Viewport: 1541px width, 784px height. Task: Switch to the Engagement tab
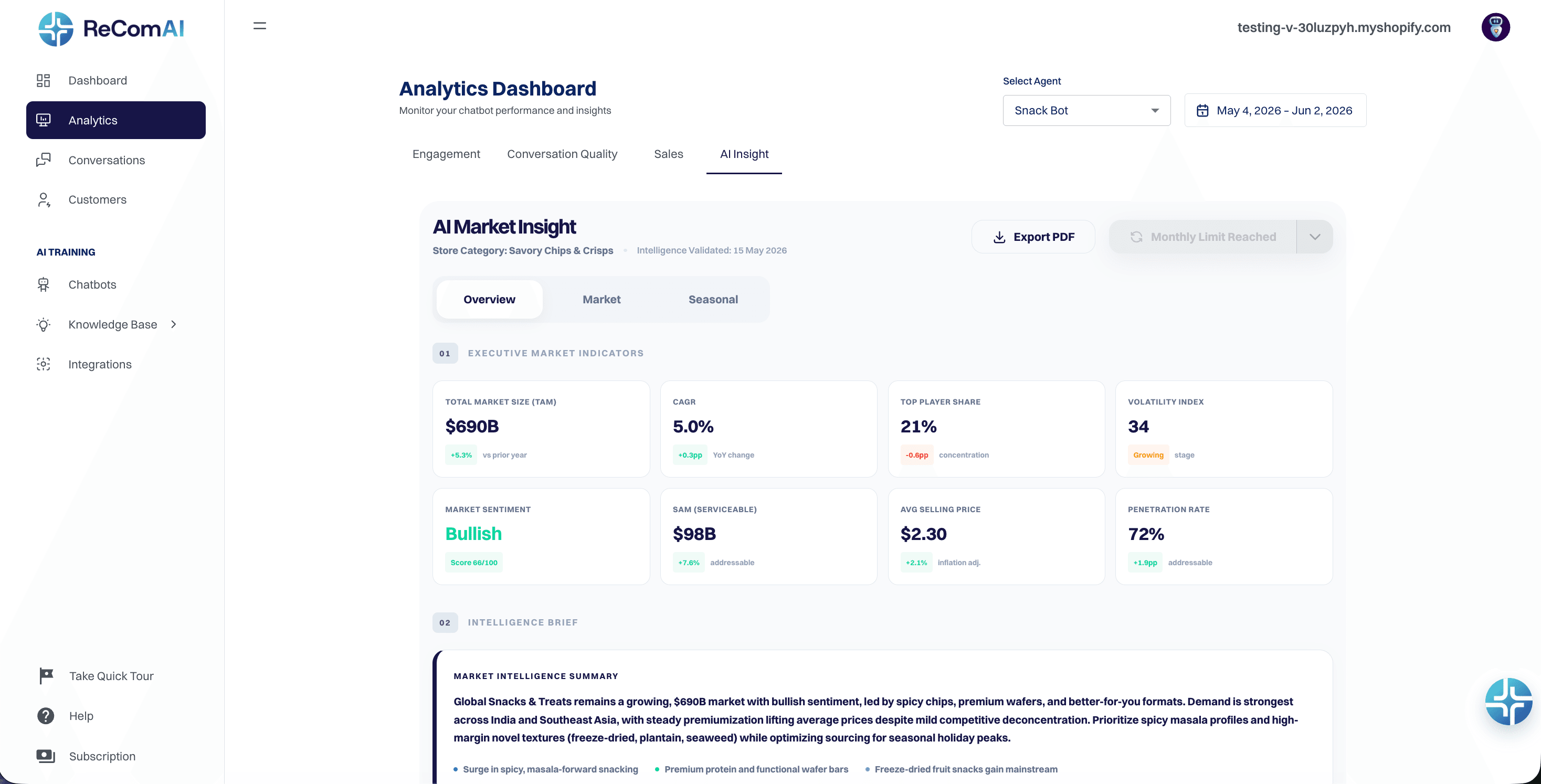point(446,154)
